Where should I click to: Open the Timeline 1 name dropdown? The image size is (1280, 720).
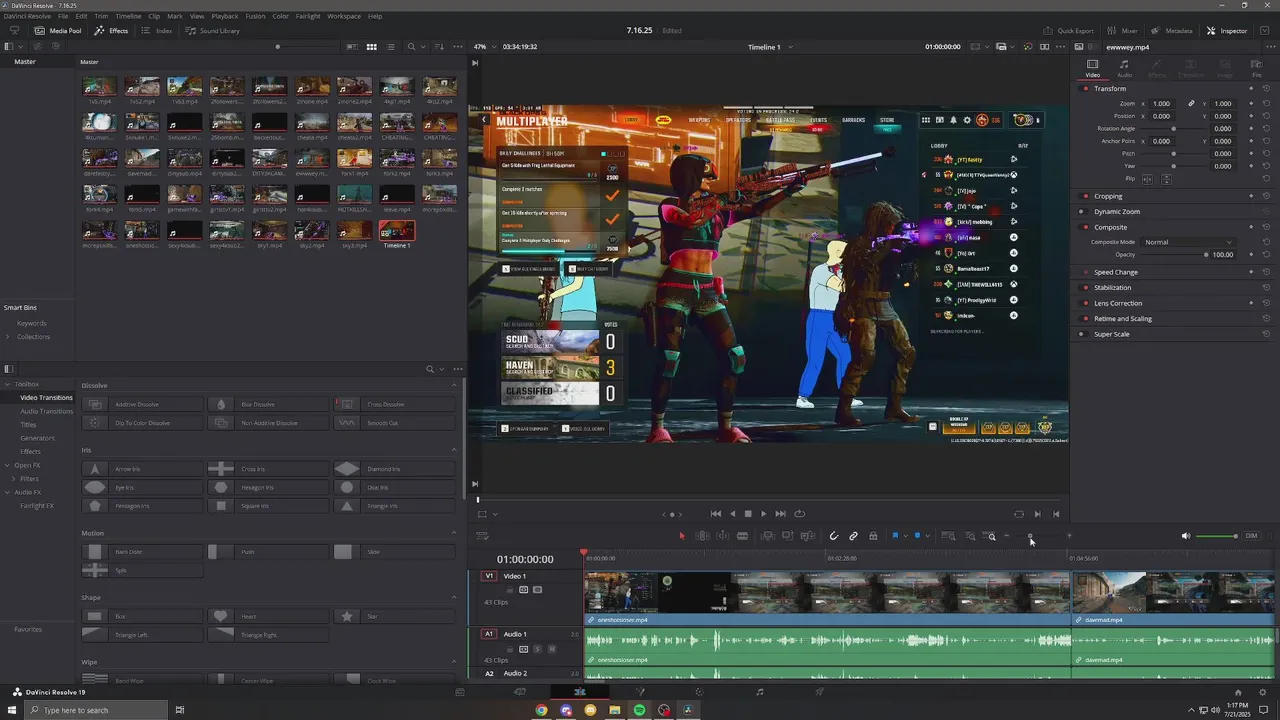pyautogui.click(x=771, y=47)
